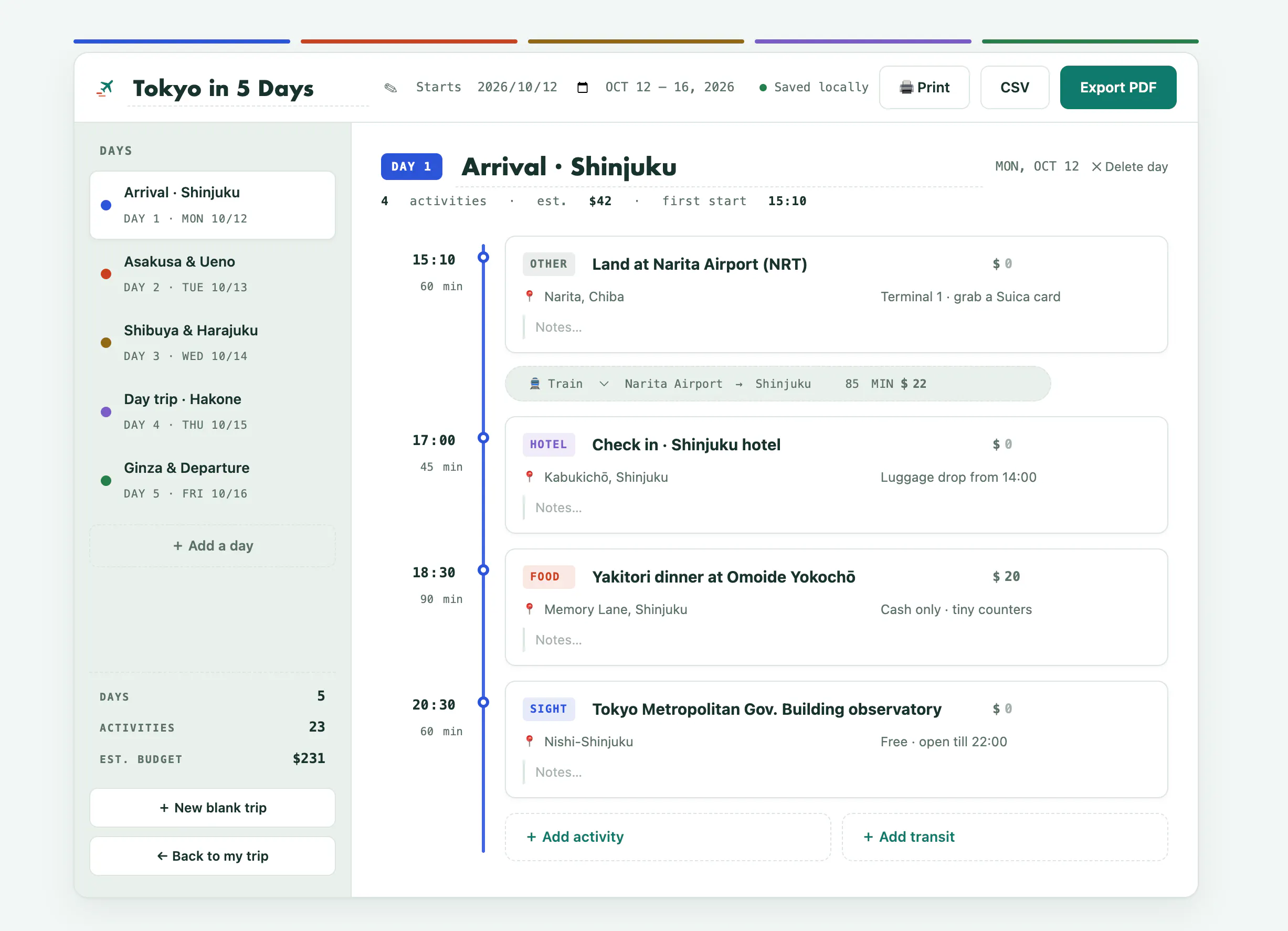
Task: Click Back to my trip button
Action: (213, 855)
